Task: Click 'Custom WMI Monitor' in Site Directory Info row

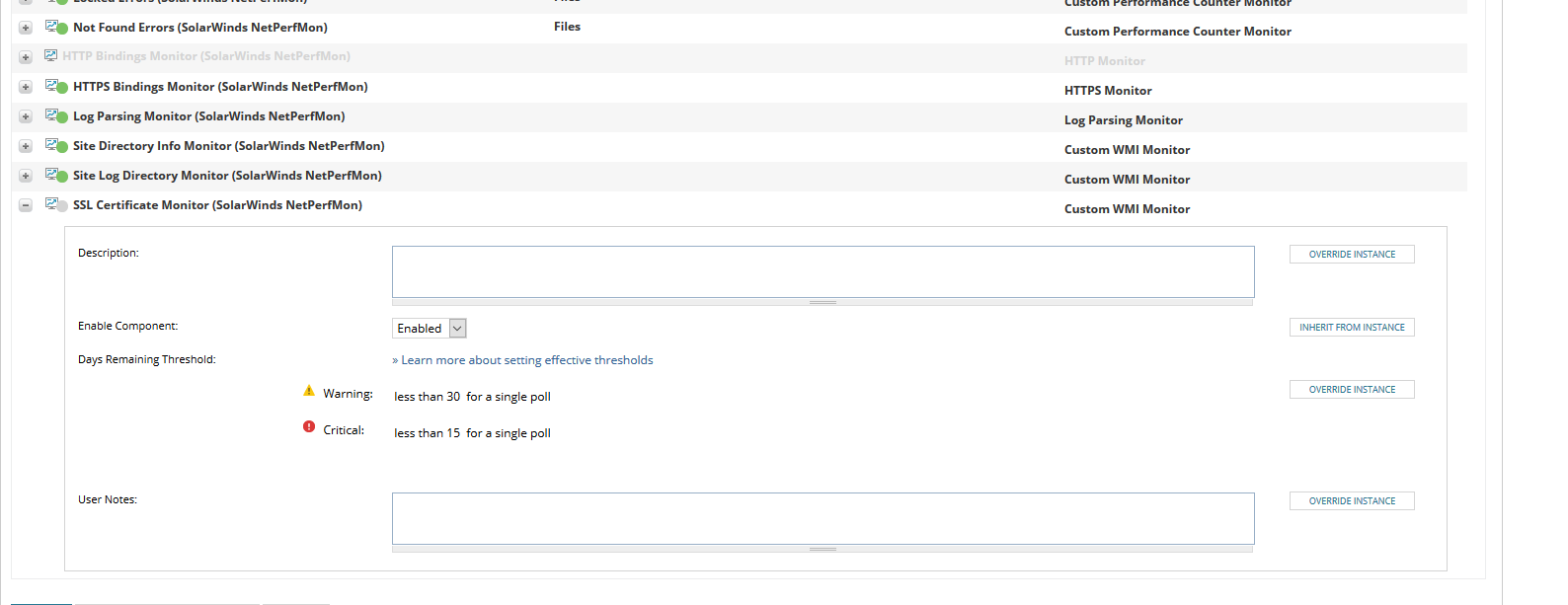Action: click(x=1127, y=150)
